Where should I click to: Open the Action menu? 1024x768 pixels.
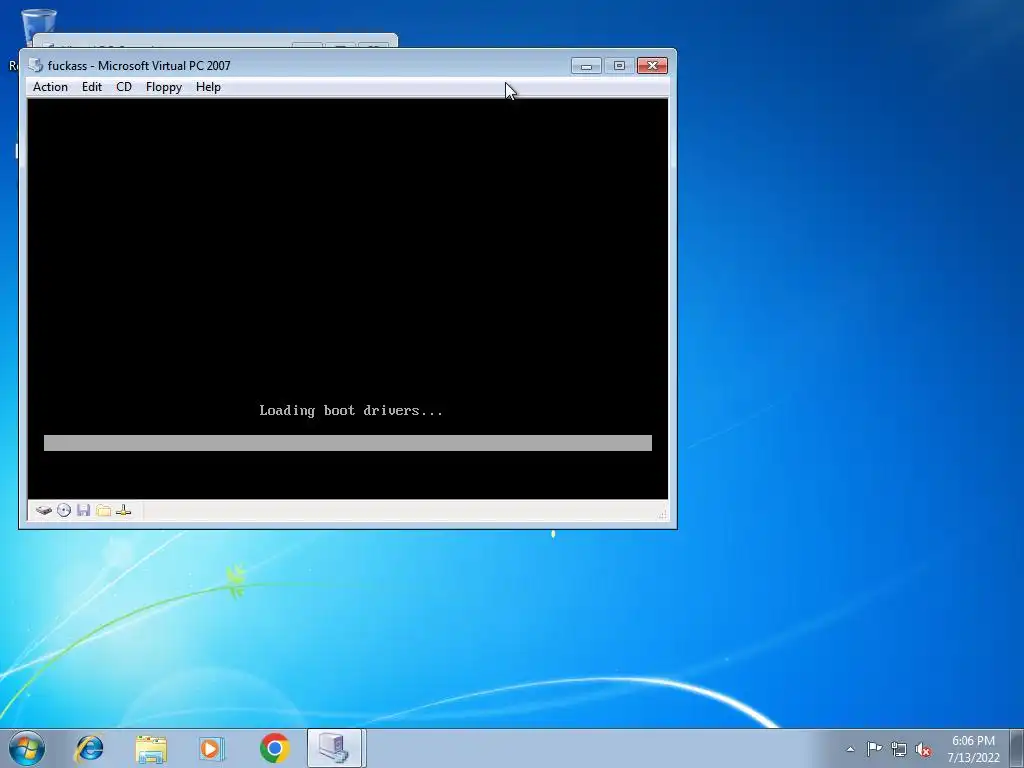pyautogui.click(x=50, y=87)
